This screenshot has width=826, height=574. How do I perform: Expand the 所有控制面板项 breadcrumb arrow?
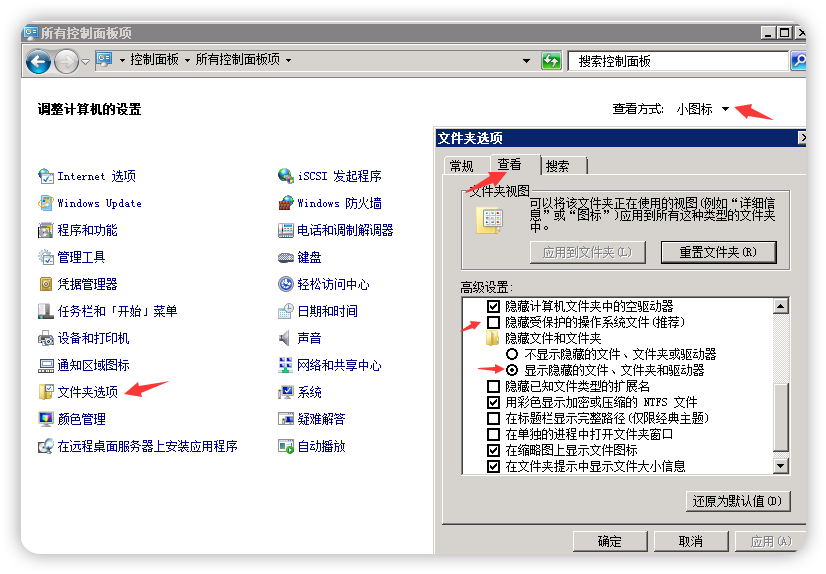click(288, 61)
